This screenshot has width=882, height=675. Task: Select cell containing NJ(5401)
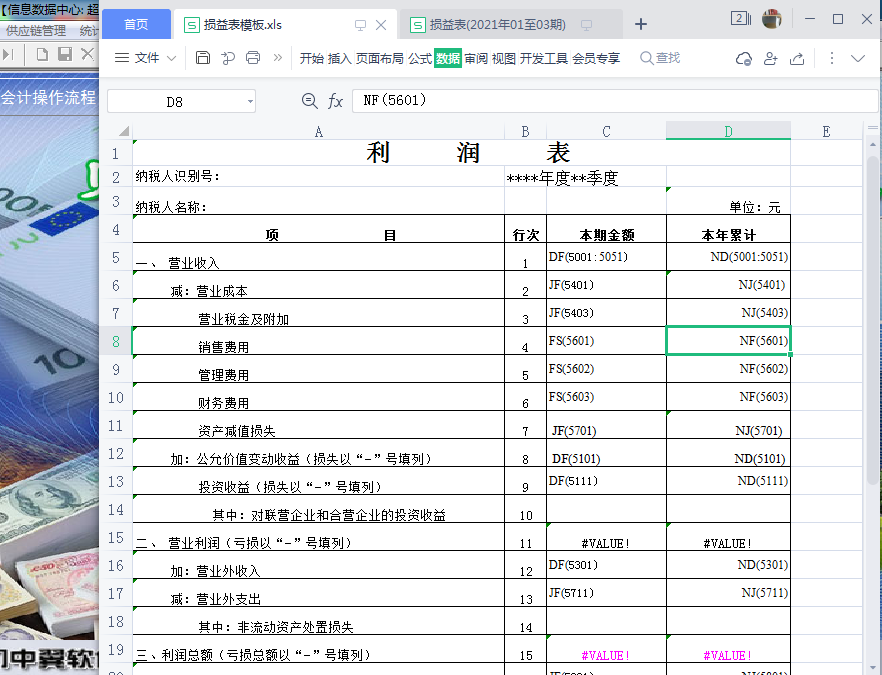coord(728,285)
